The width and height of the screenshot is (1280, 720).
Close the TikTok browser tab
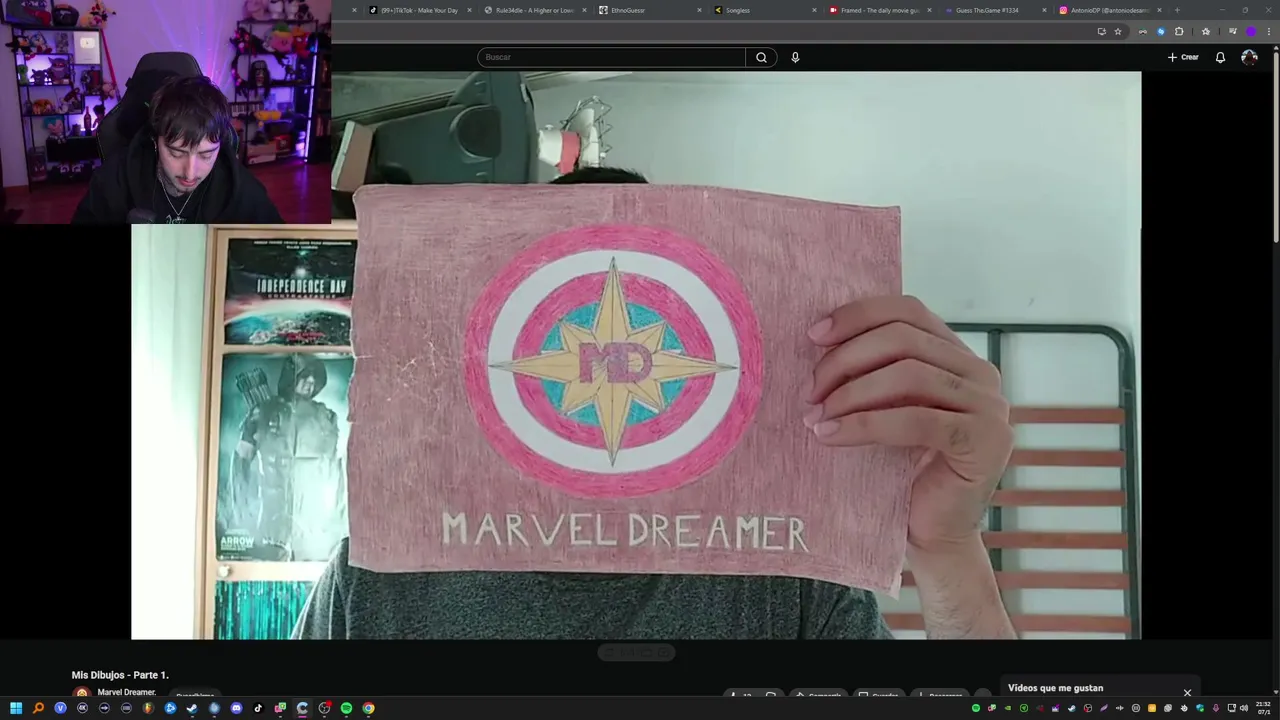coord(469,10)
